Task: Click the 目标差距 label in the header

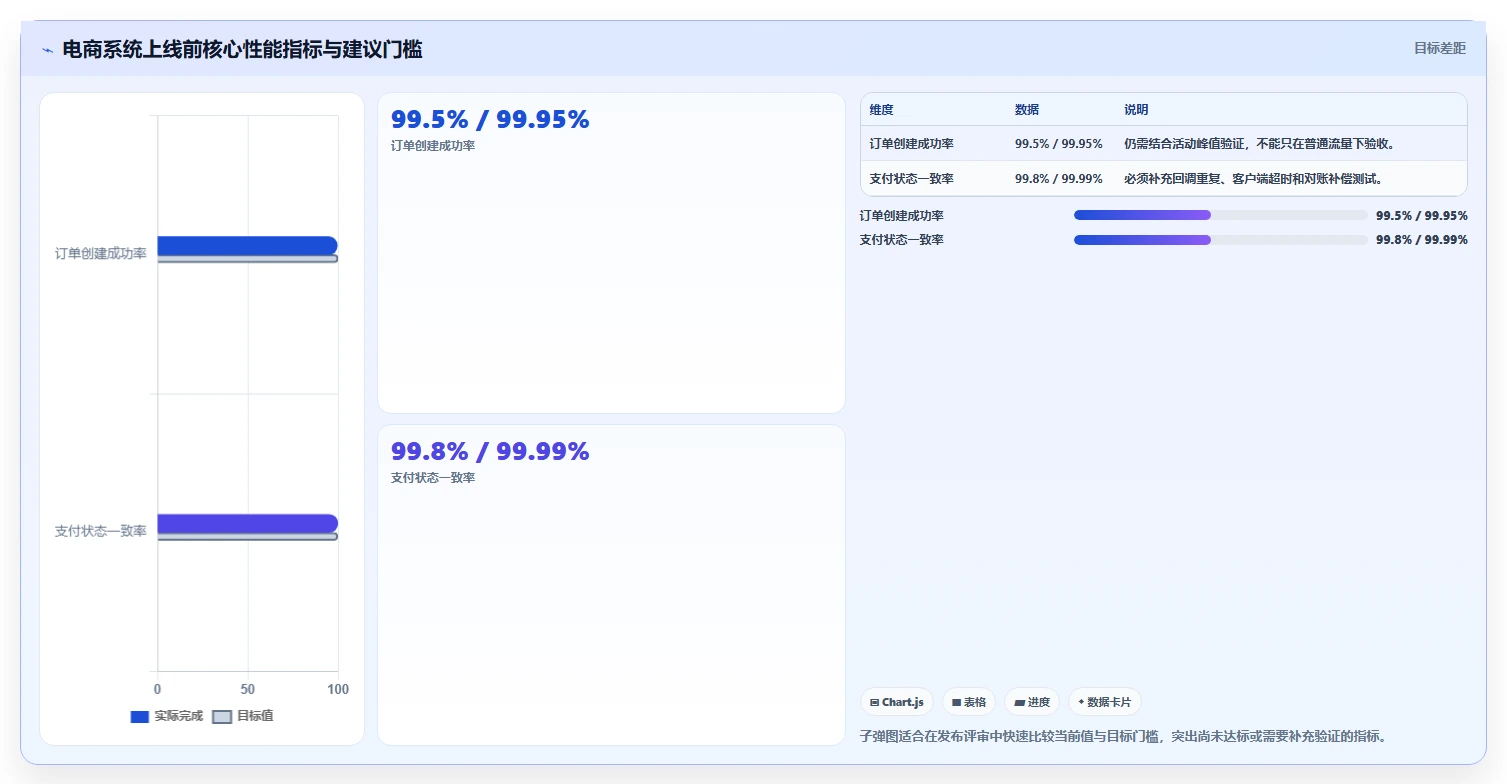Action: (x=1440, y=48)
